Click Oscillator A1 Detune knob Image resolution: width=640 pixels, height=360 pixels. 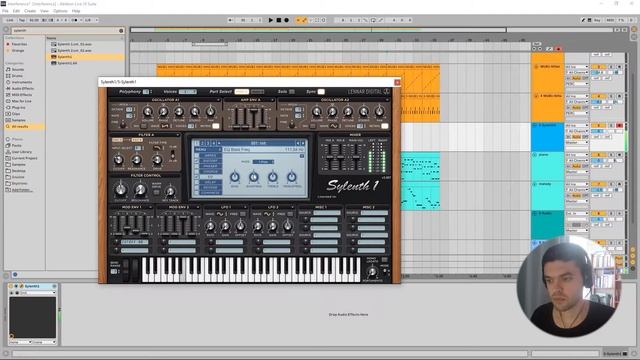pyautogui.click(x=179, y=111)
